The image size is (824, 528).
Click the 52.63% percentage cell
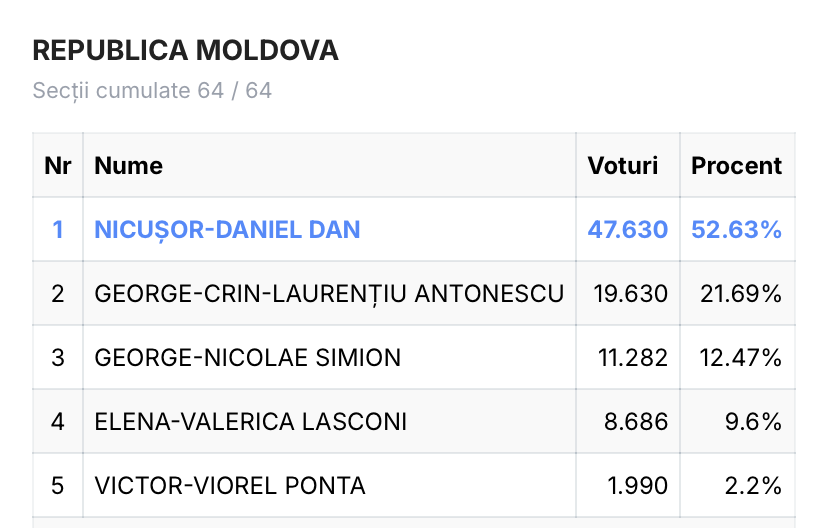coord(736,230)
